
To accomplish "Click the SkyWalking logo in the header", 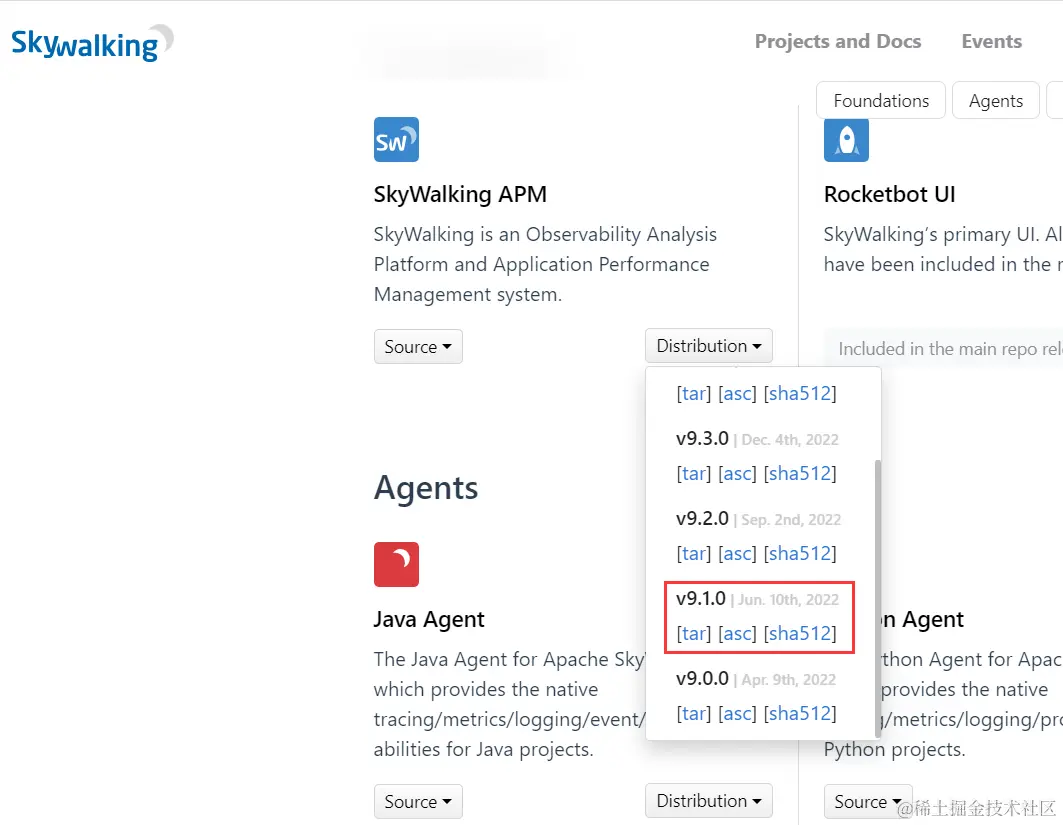I will (x=92, y=43).
